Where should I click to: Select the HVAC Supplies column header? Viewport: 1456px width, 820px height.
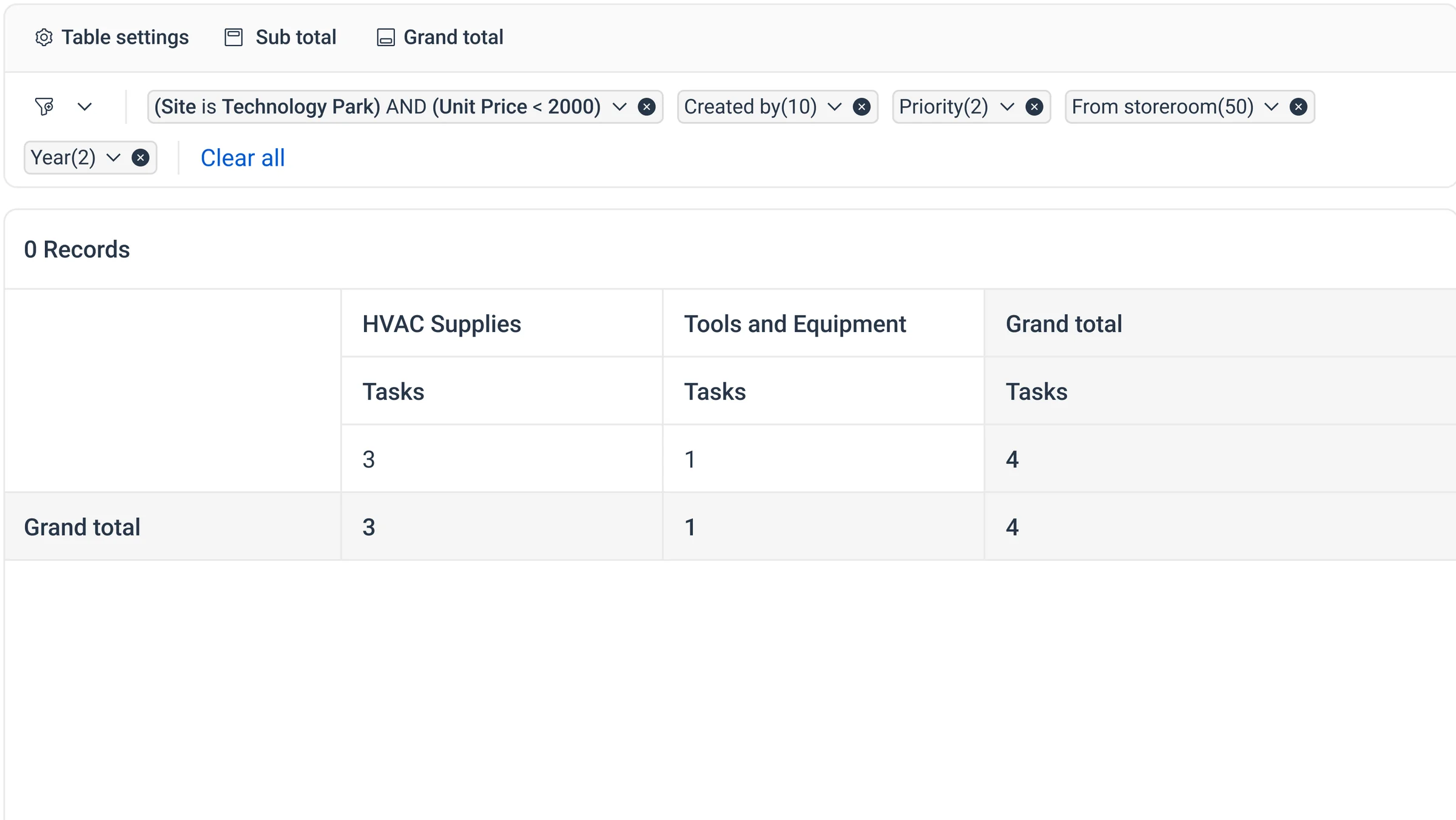click(x=502, y=324)
